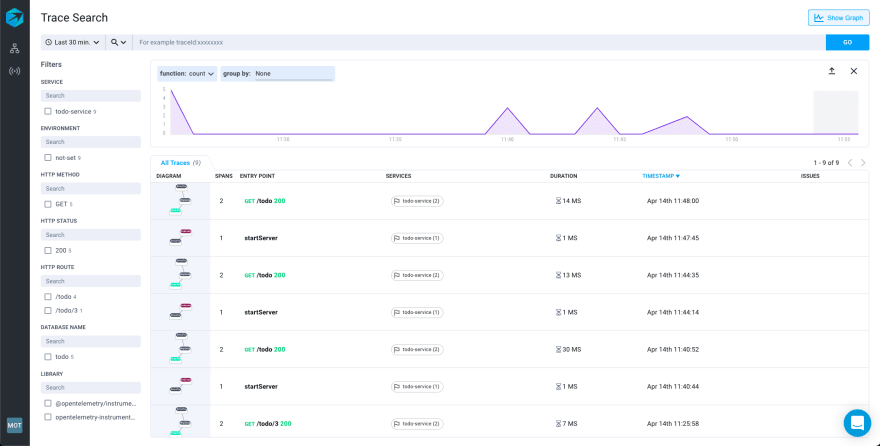Click the MOT user avatar
880x446 pixels.
(x=15, y=425)
